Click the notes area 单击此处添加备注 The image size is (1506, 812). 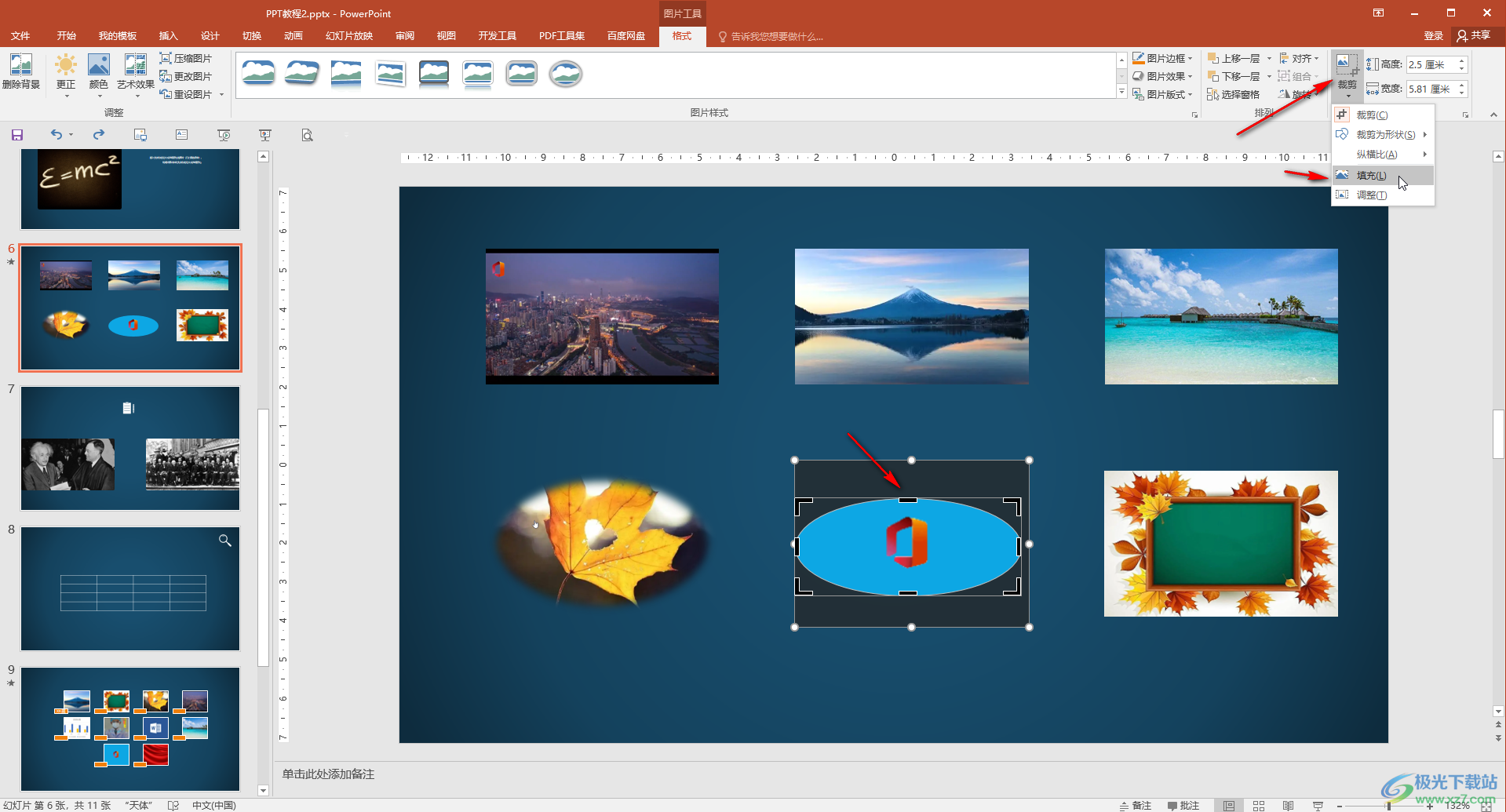328,774
